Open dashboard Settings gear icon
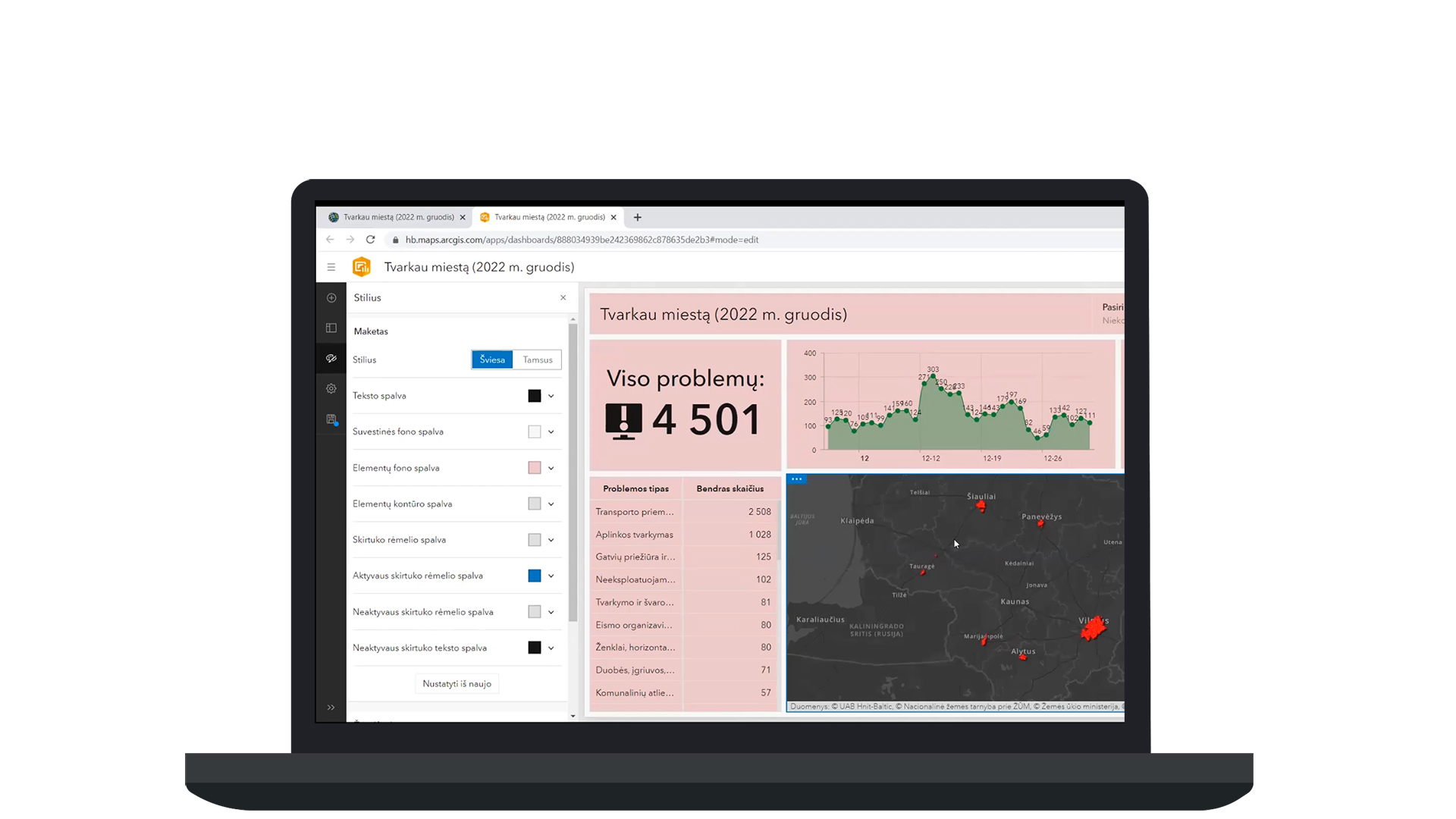 (x=331, y=389)
